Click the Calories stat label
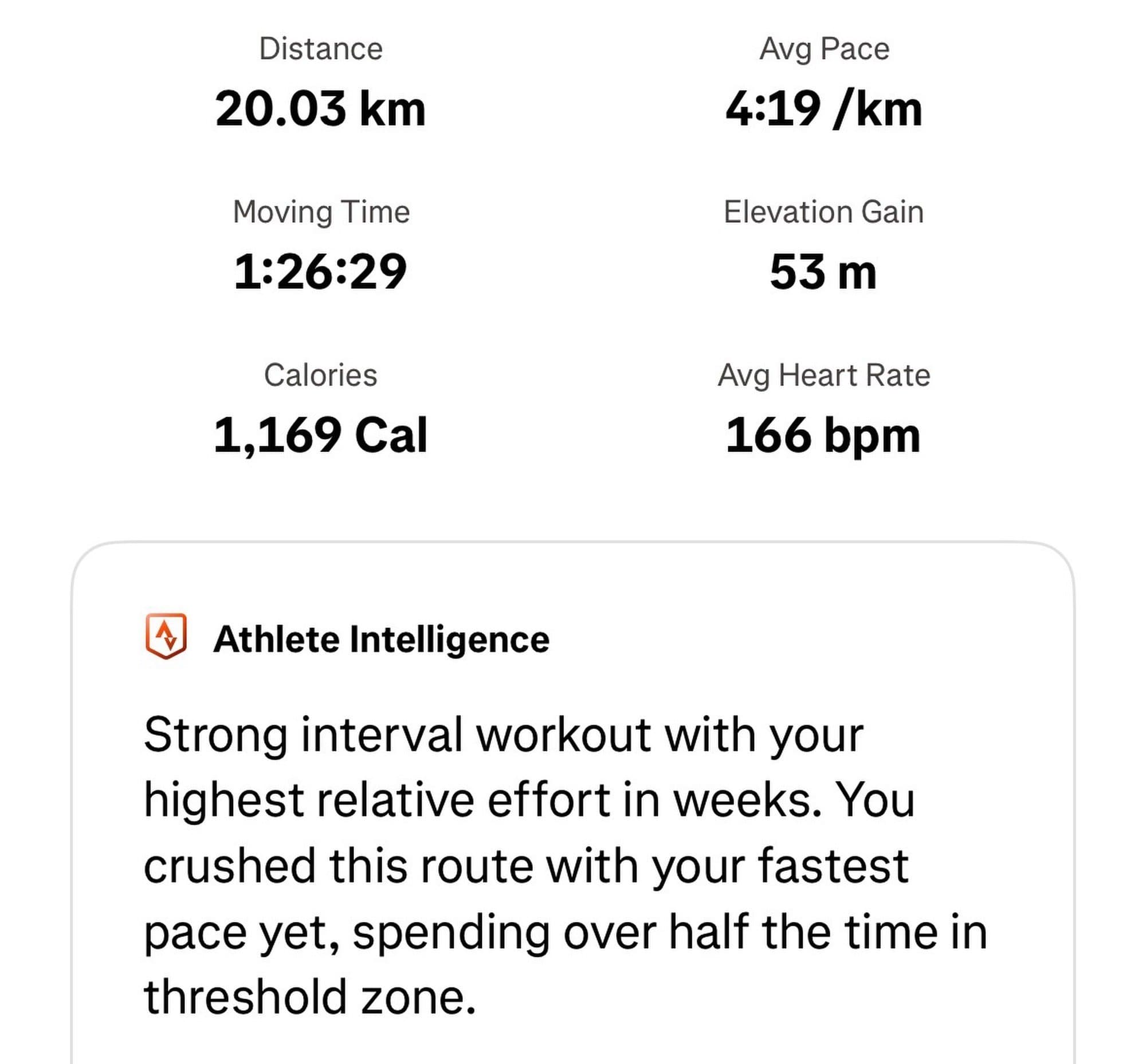This screenshot has height=1064, width=1146. tap(321, 375)
